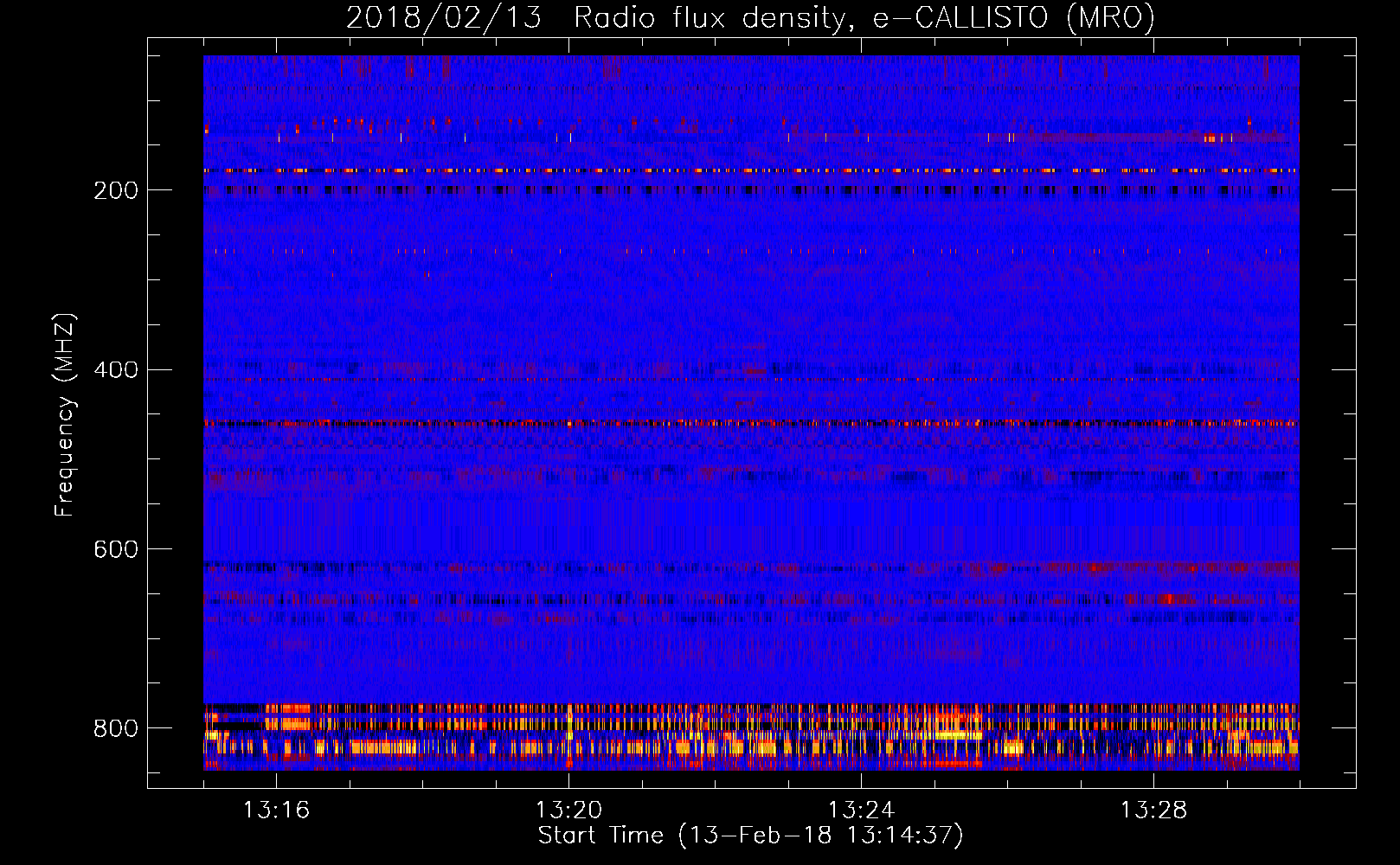Click the 13:16 time tick label
The width and height of the screenshot is (1400, 865).
[x=276, y=810]
